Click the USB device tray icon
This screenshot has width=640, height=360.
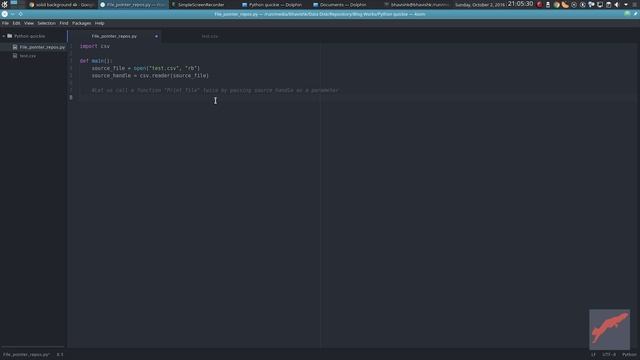[x=548, y=5]
